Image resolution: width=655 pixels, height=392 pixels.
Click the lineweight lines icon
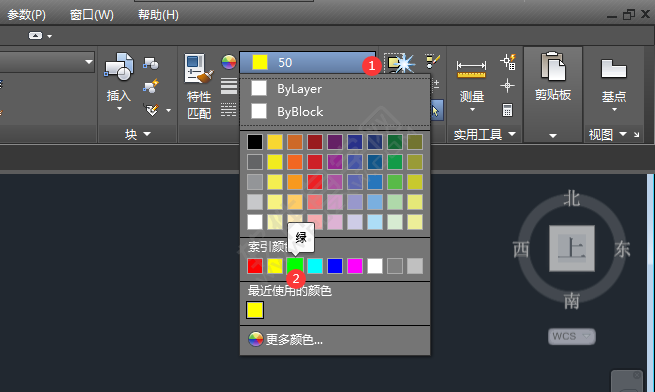[x=228, y=86]
